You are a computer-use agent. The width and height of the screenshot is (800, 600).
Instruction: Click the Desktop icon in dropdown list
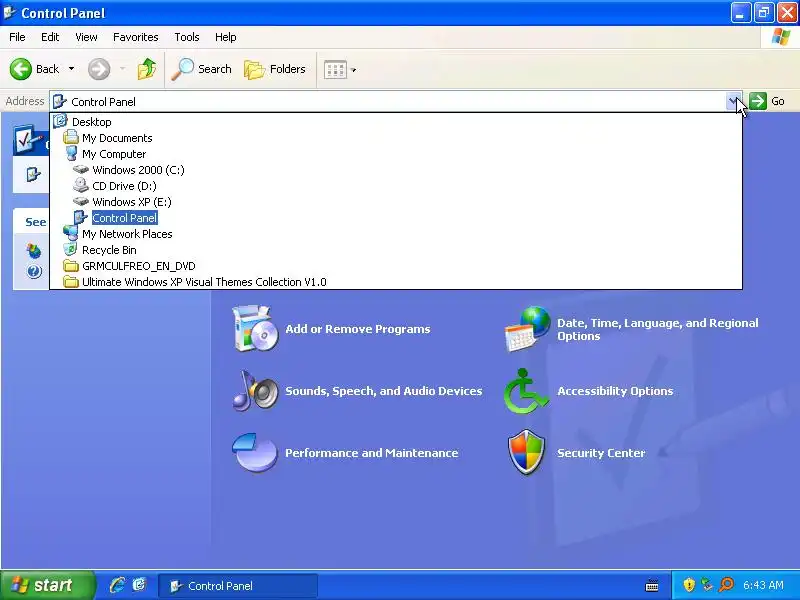click(60, 121)
